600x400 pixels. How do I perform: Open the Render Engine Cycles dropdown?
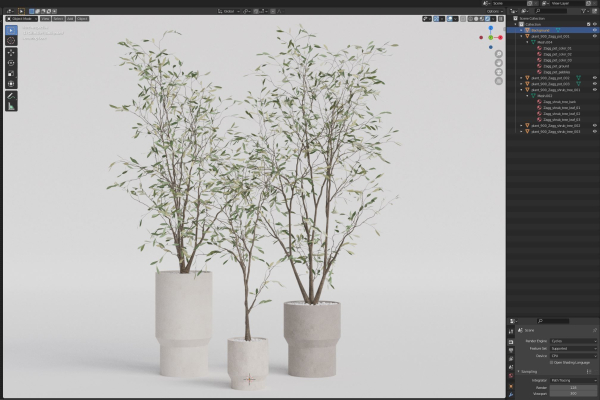[x=573, y=341]
